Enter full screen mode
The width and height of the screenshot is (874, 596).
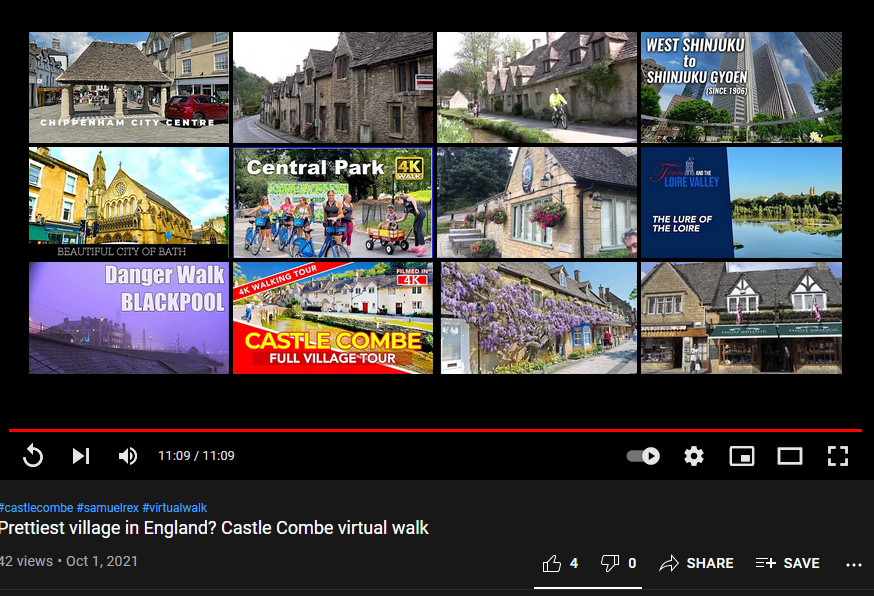point(838,456)
